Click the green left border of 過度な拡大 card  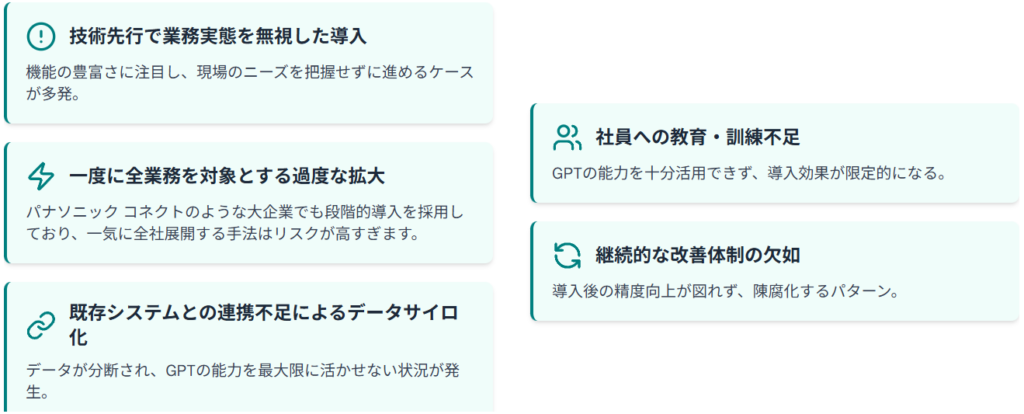(6, 203)
